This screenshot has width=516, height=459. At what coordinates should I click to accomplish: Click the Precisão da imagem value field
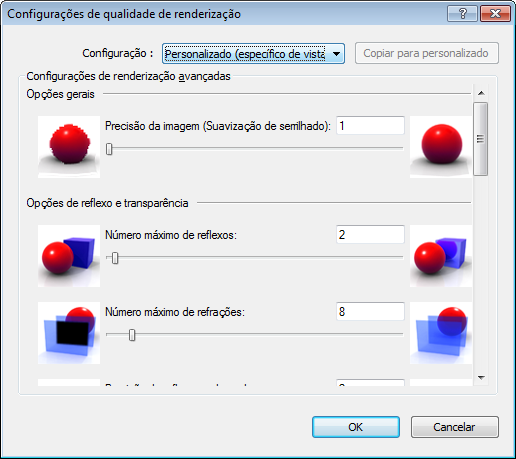[370, 126]
